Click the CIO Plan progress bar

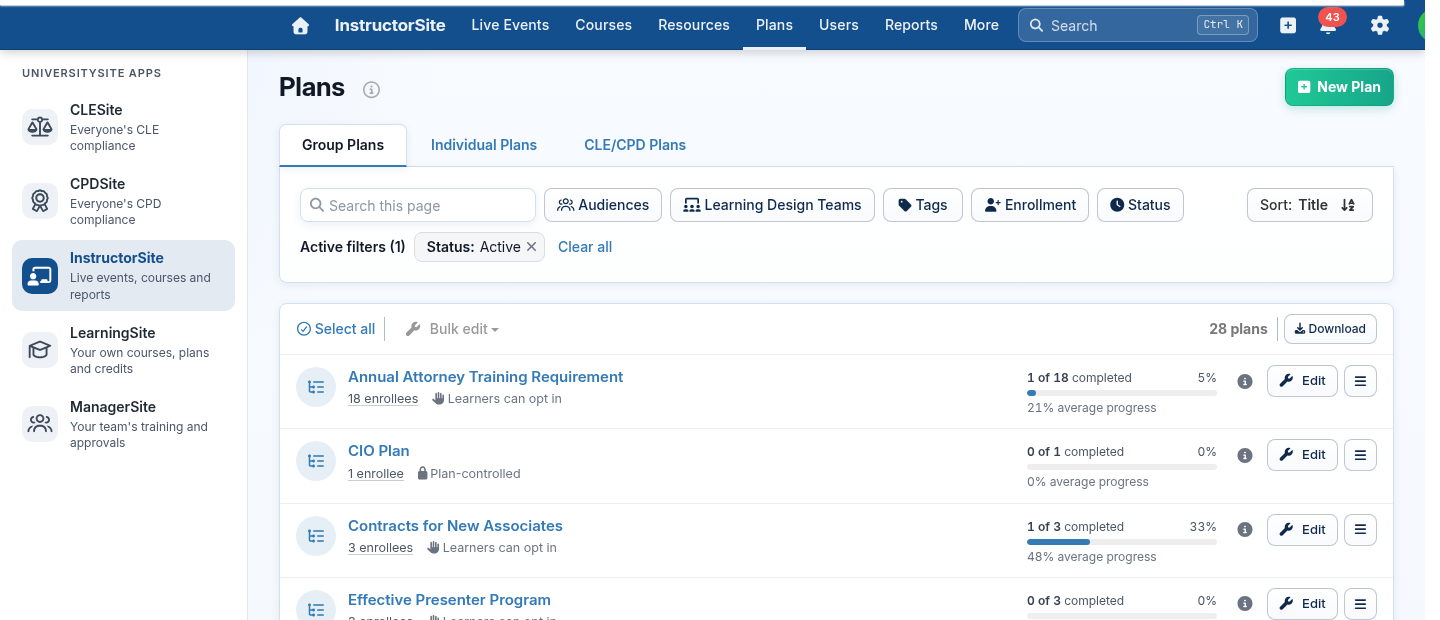[1122, 467]
